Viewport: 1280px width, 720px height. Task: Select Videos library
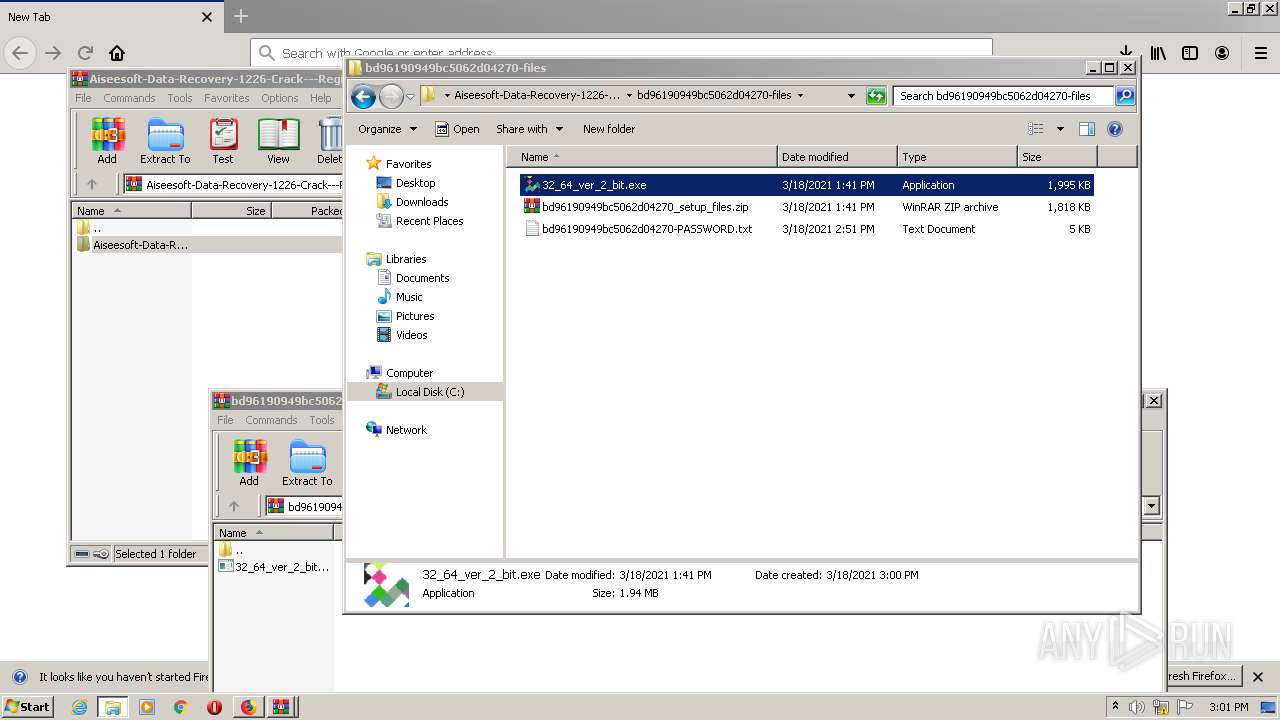click(x=411, y=335)
